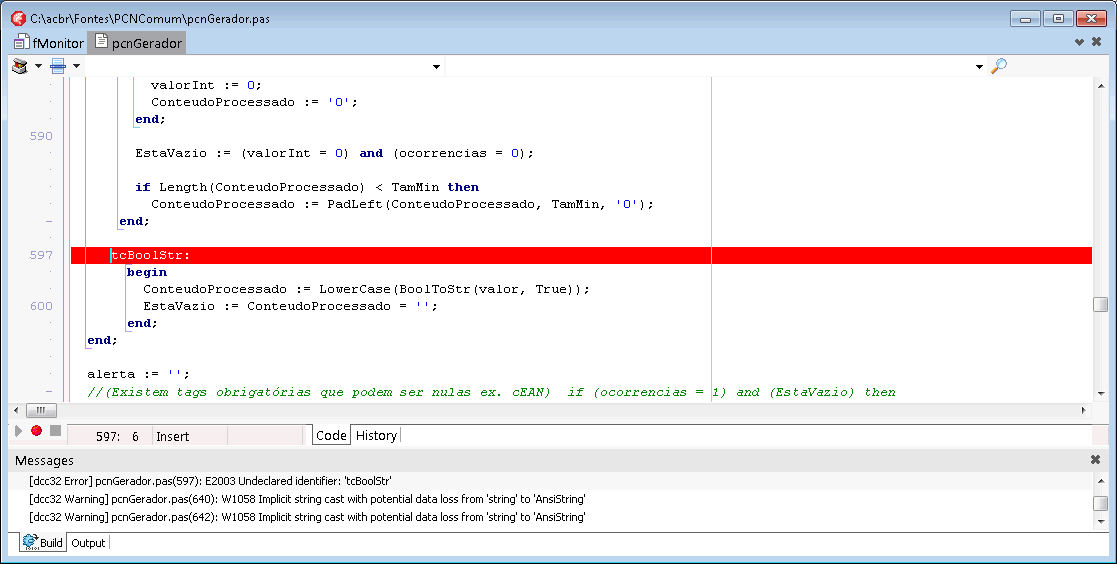Switch to the History view tab

(376, 435)
